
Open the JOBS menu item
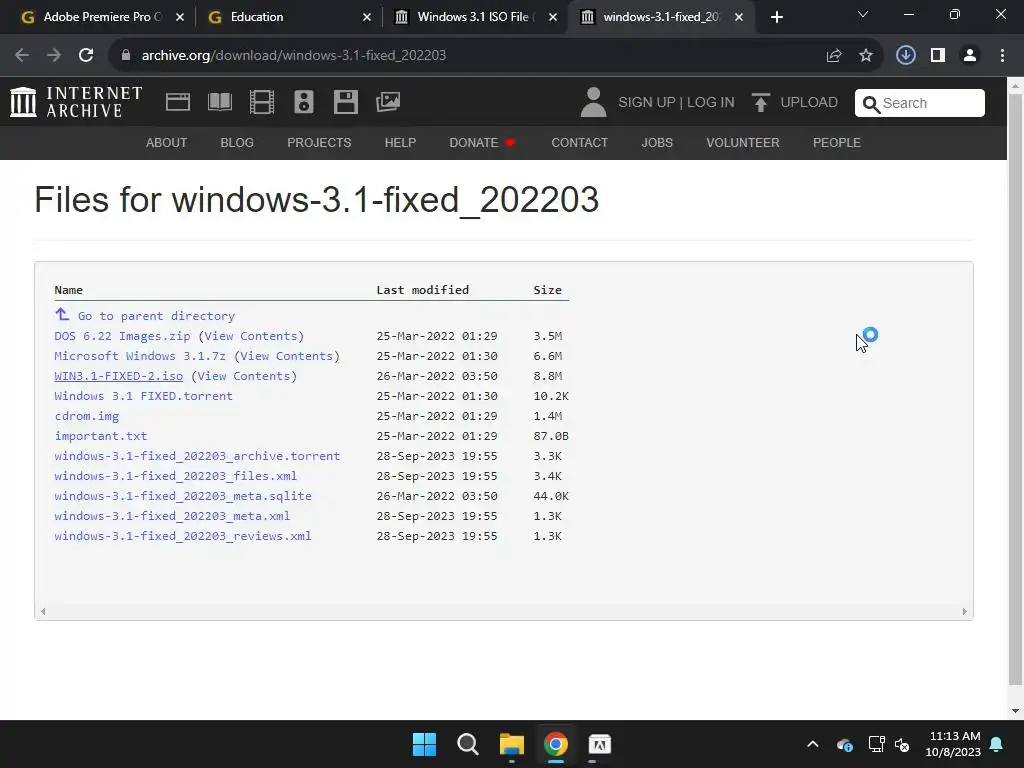tap(657, 142)
